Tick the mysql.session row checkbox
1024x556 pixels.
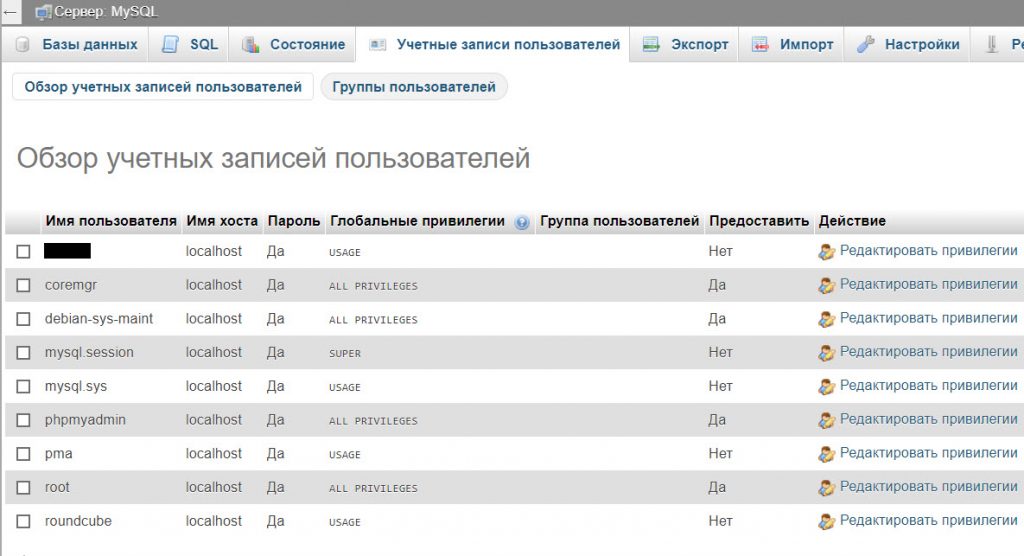point(24,353)
